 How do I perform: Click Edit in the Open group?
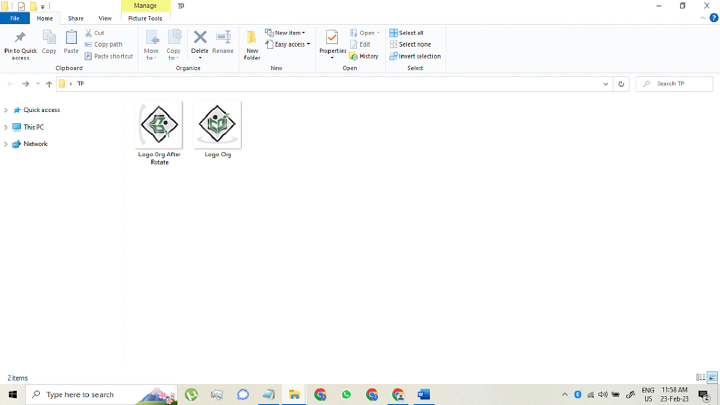click(360, 45)
